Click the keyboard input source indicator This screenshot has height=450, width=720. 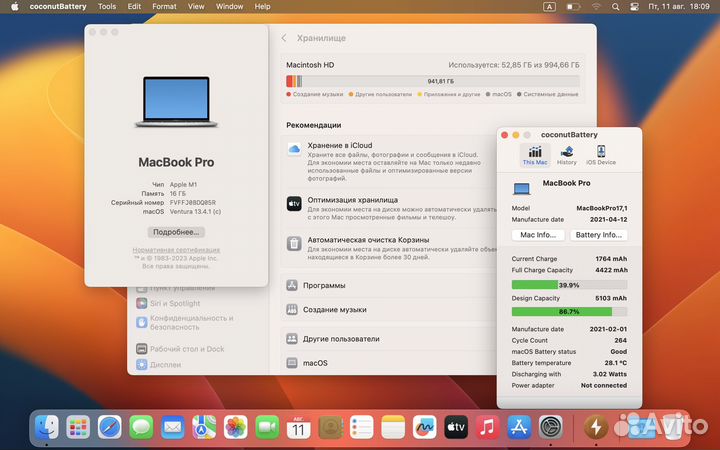point(549,6)
